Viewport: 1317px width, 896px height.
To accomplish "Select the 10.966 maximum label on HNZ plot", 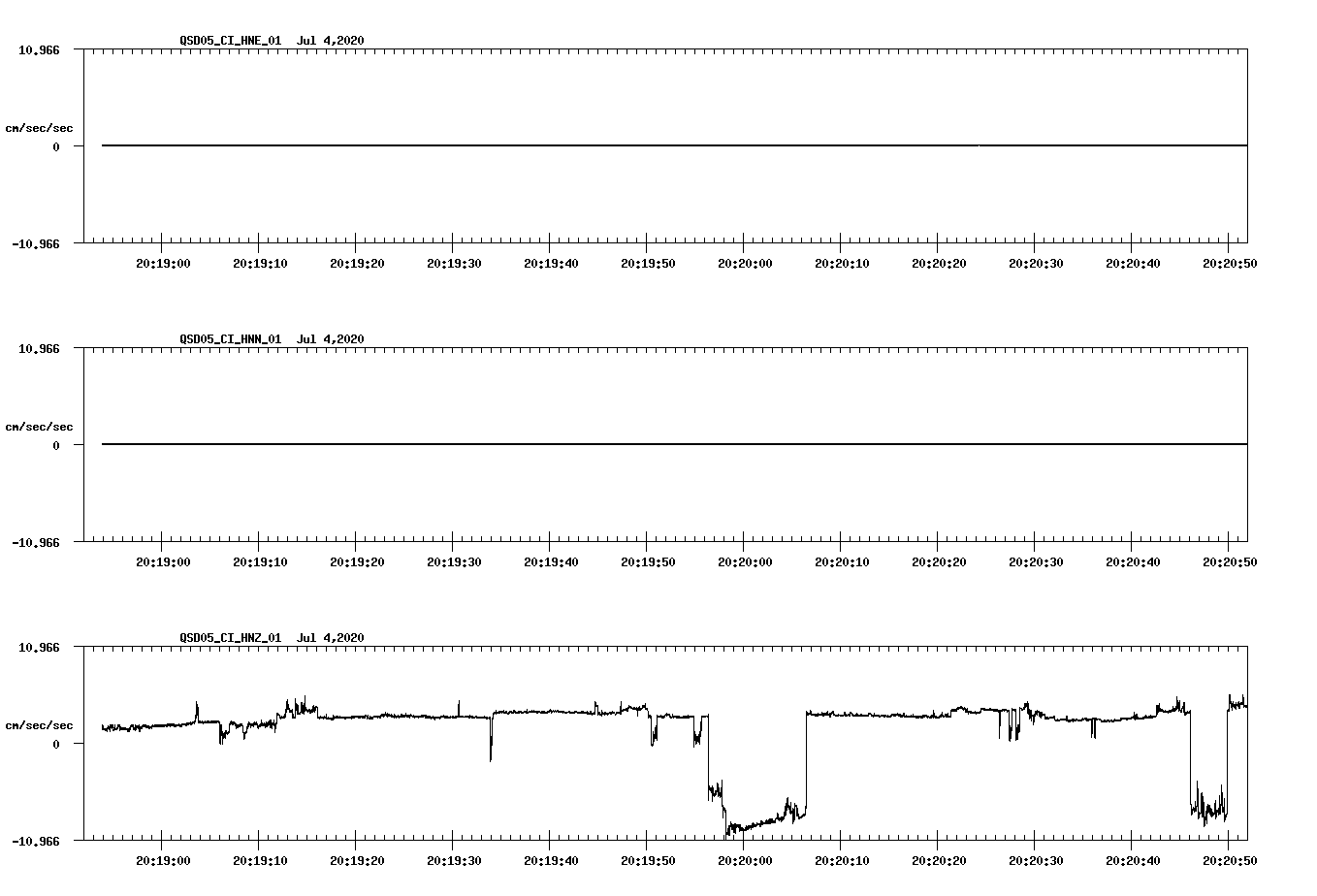I will pos(39,647).
